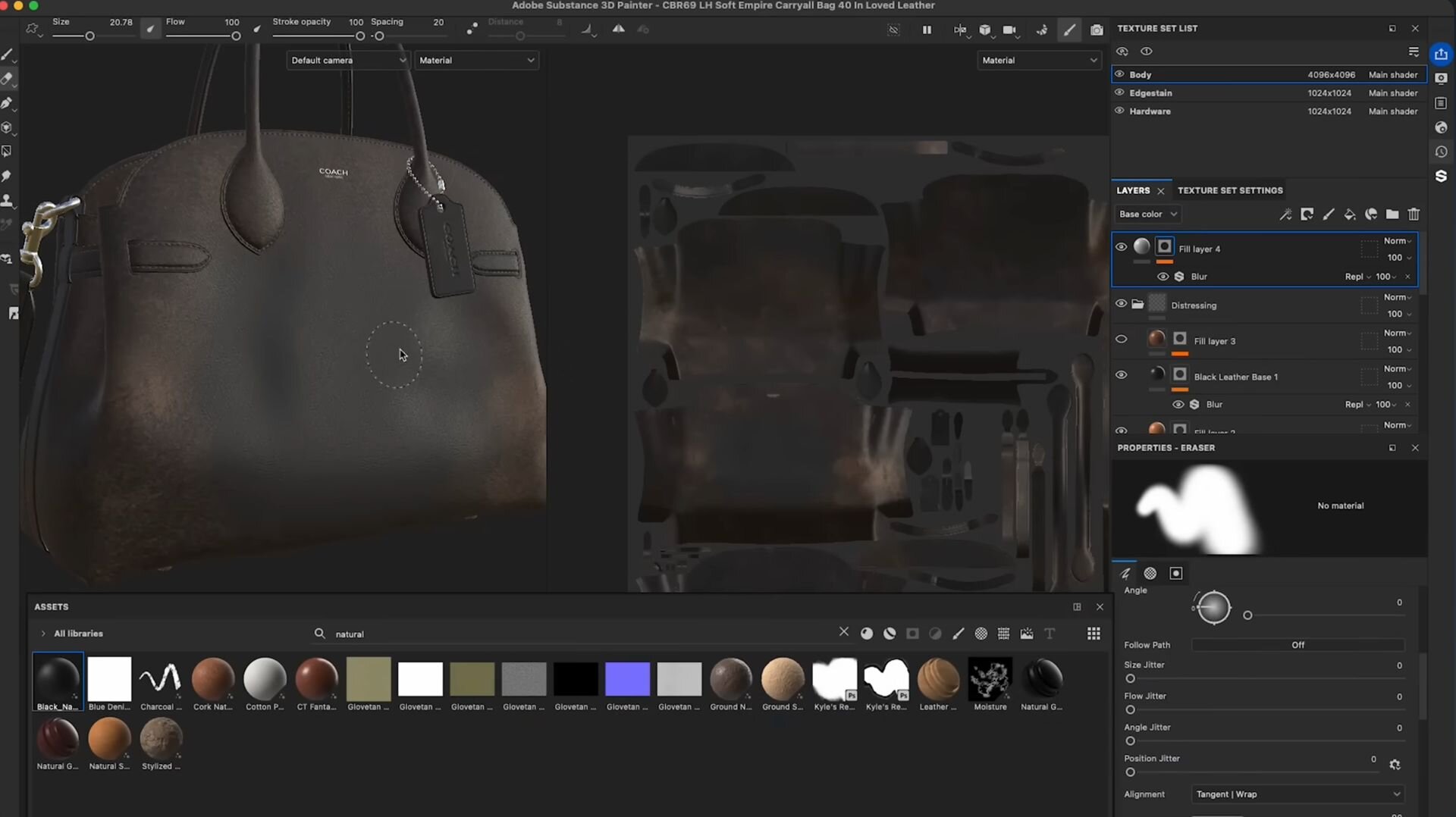
Task: Hide Blur filter under Black Leather Base 1
Action: pyautogui.click(x=1178, y=405)
